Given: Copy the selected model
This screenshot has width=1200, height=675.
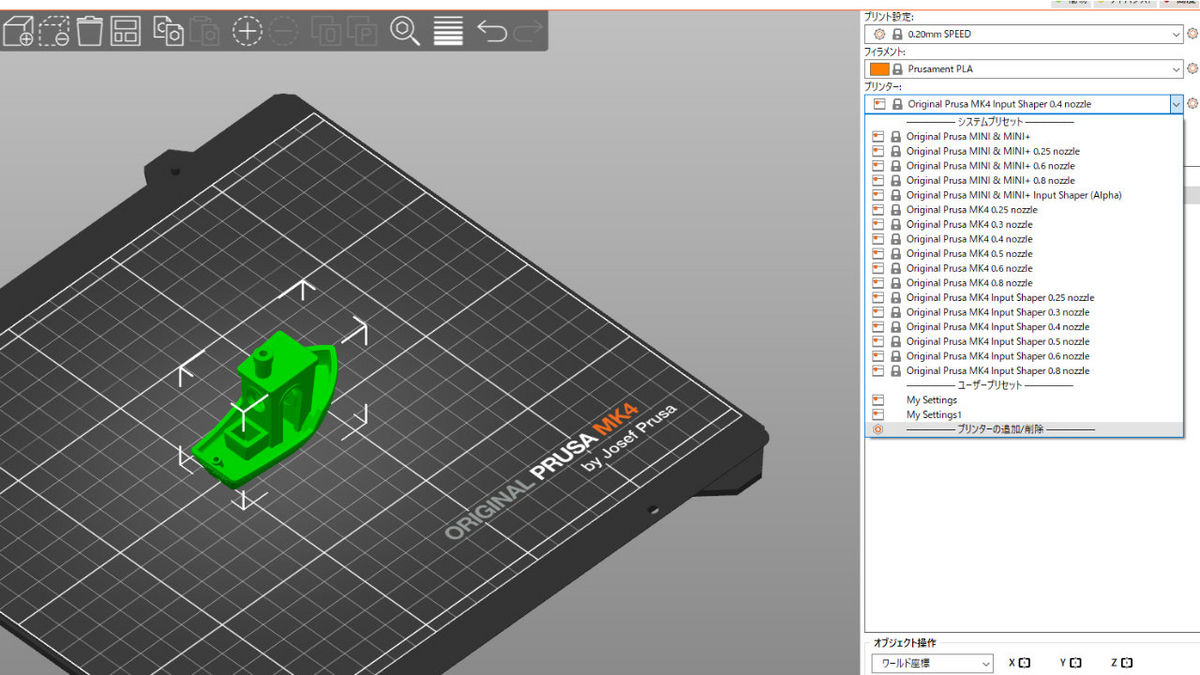Looking at the screenshot, I should [x=167, y=31].
